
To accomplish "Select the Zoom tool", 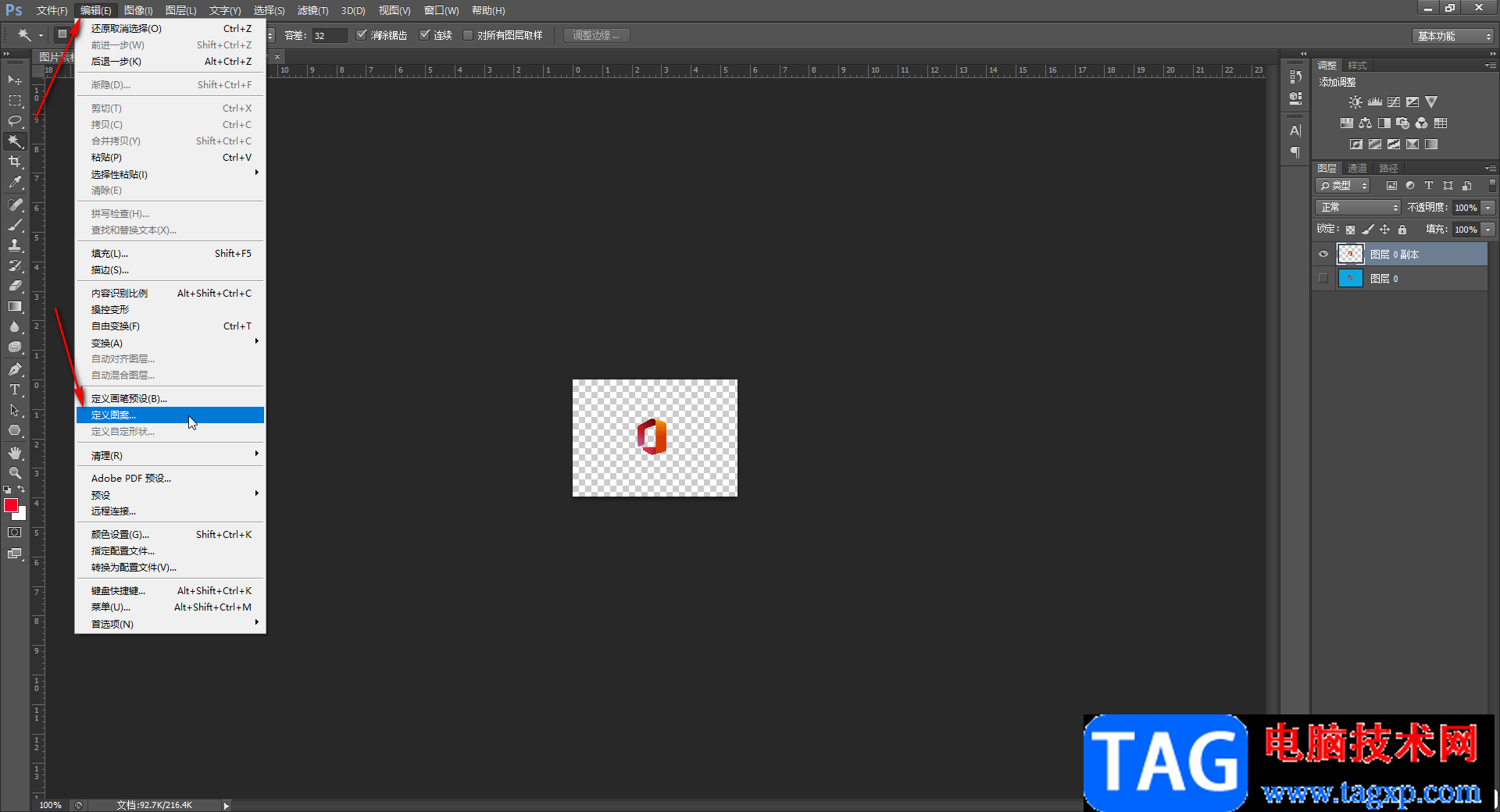I will click(x=15, y=473).
